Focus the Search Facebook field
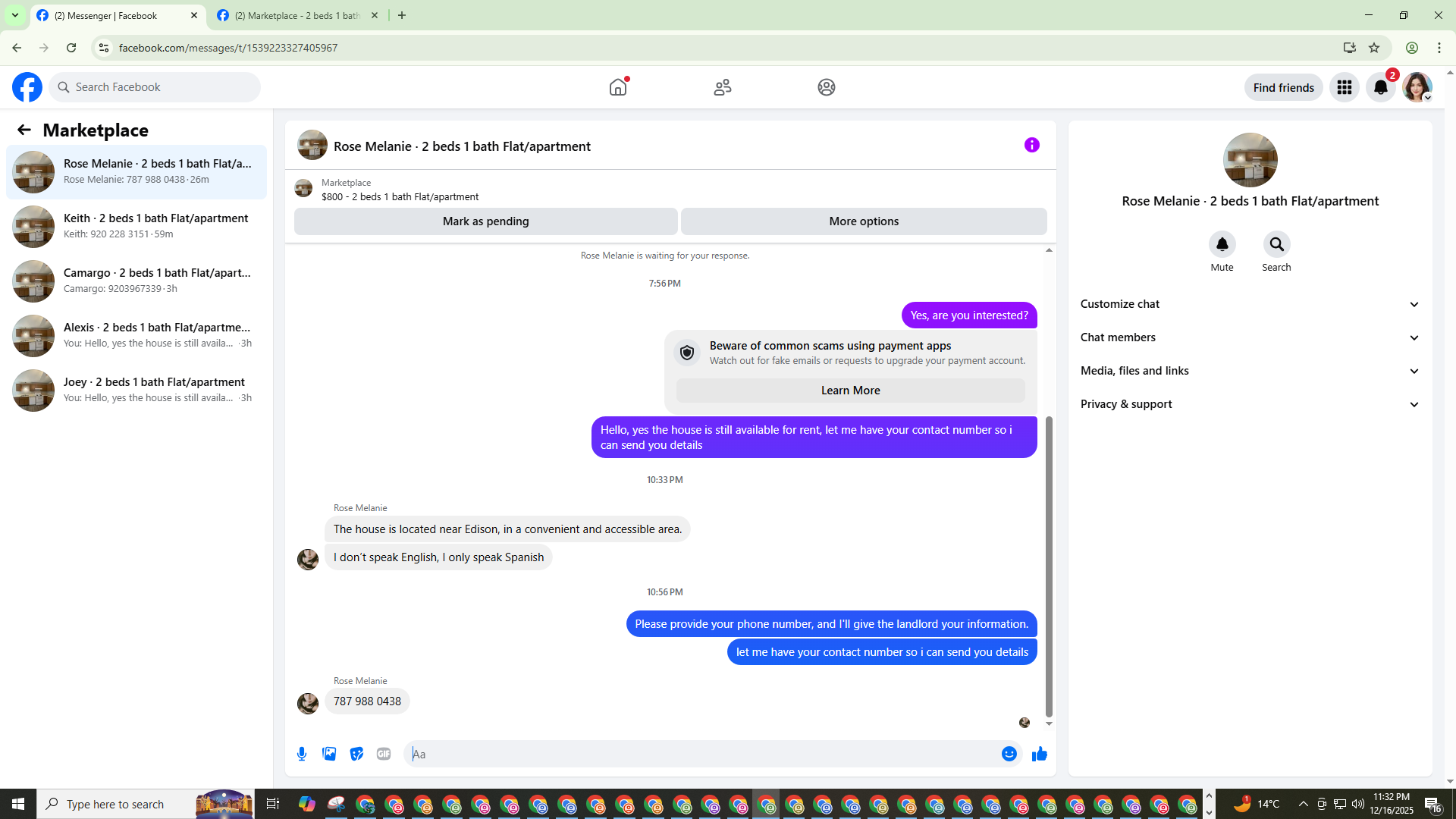 tap(155, 87)
